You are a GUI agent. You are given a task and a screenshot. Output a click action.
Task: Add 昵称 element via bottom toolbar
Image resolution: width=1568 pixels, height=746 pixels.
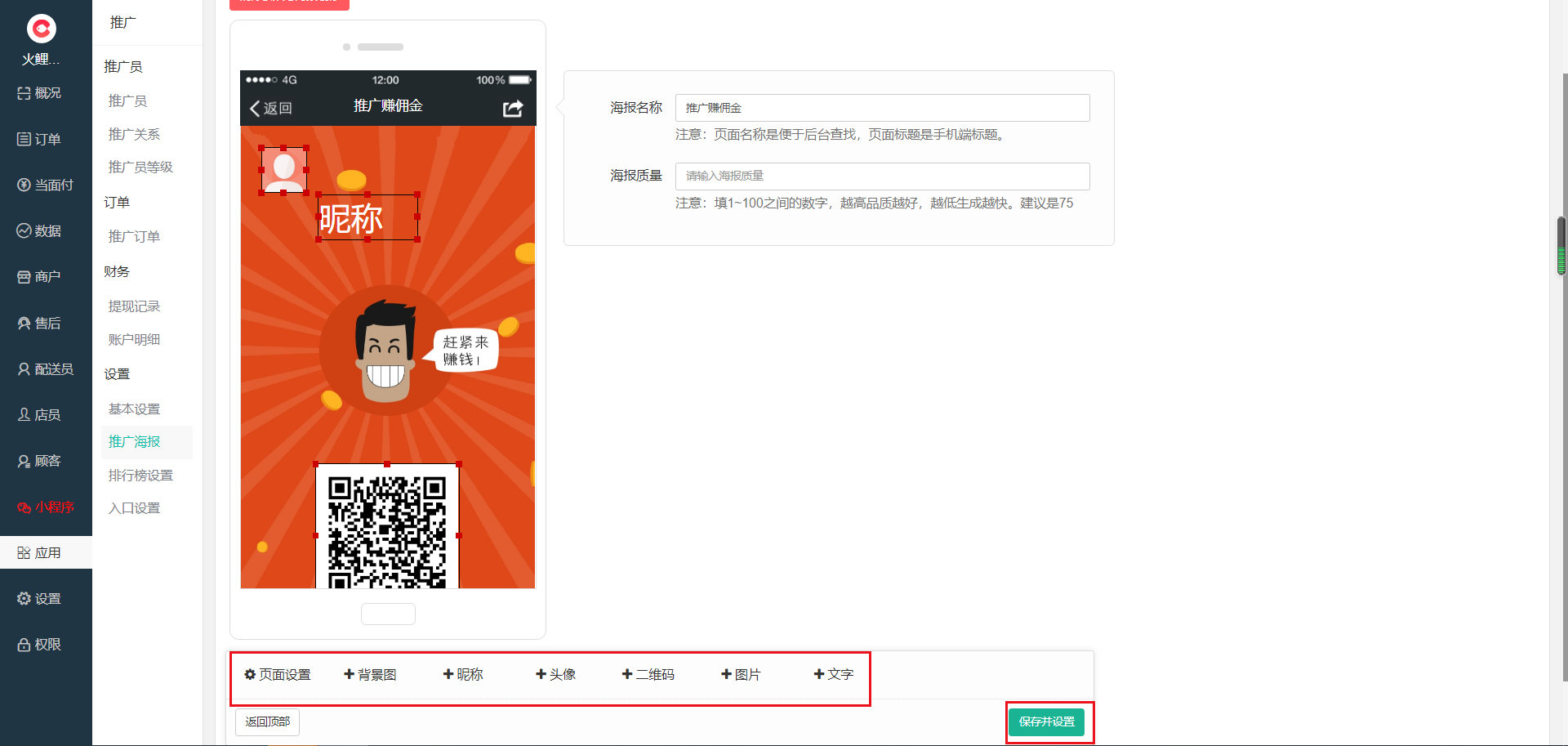pyautogui.click(x=463, y=674)
